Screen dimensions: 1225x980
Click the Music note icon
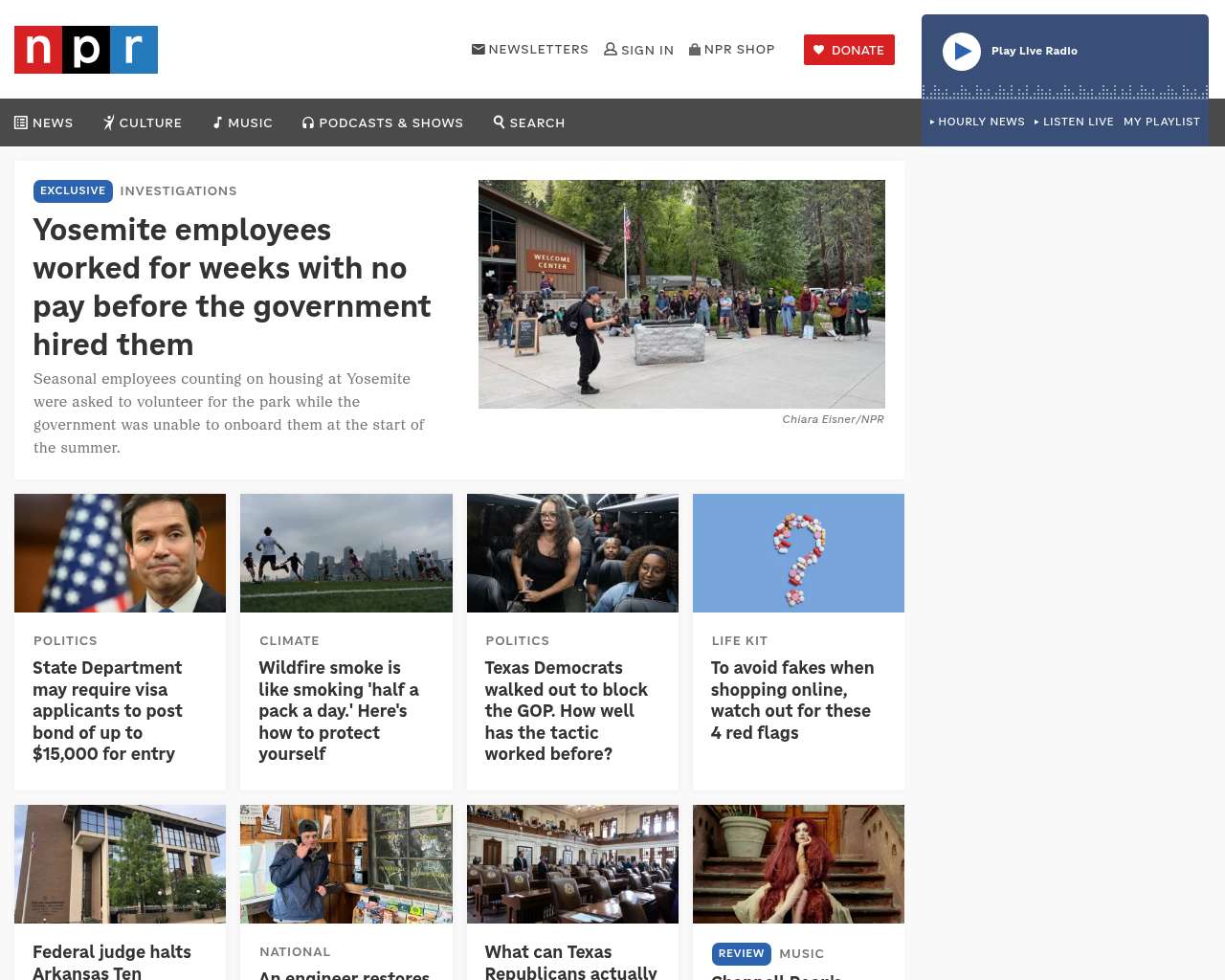pyautogui.click(x=218, y=122)
